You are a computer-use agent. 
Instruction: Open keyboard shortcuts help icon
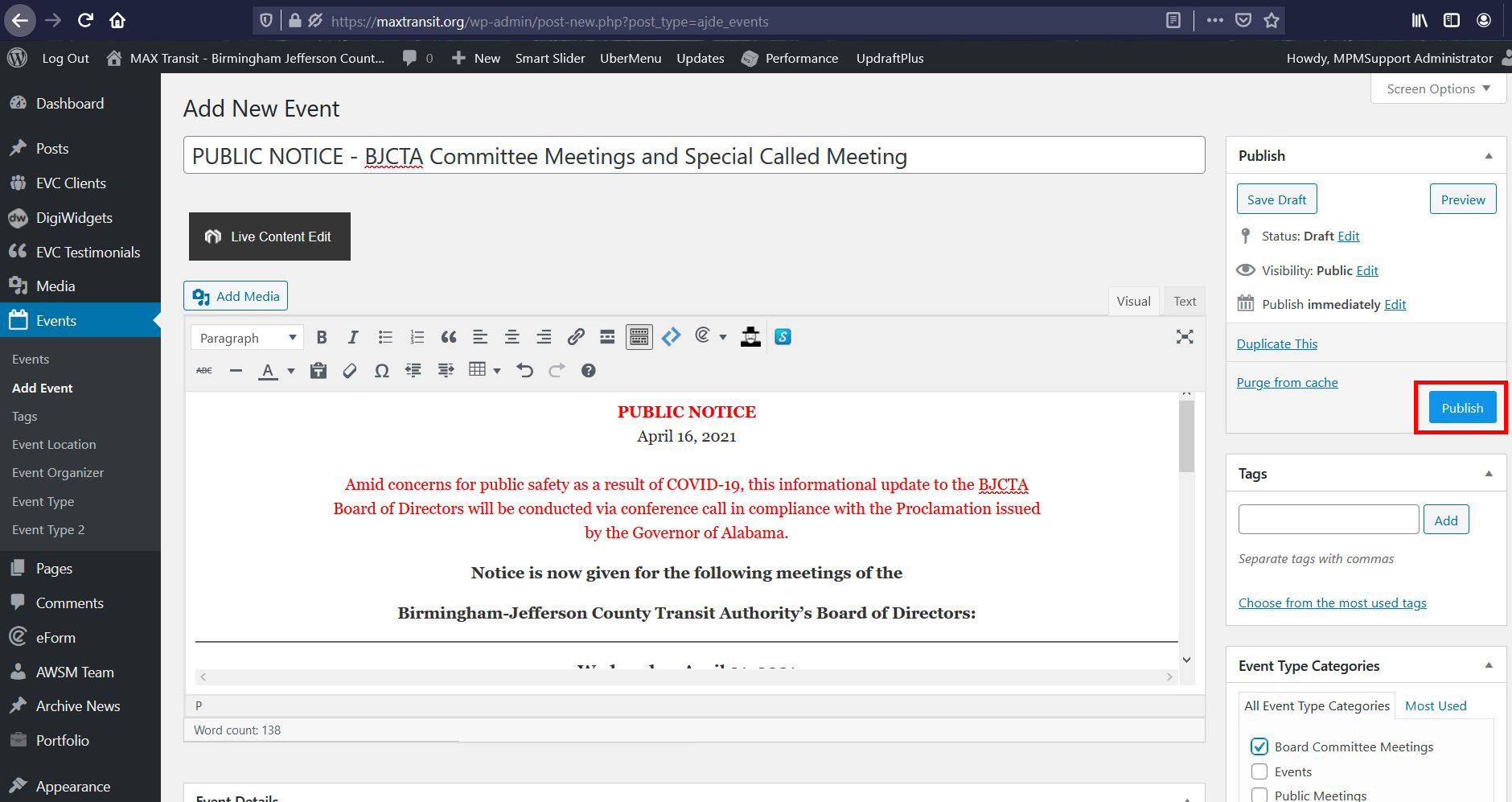pyautogui.click(x=589, y=371)
